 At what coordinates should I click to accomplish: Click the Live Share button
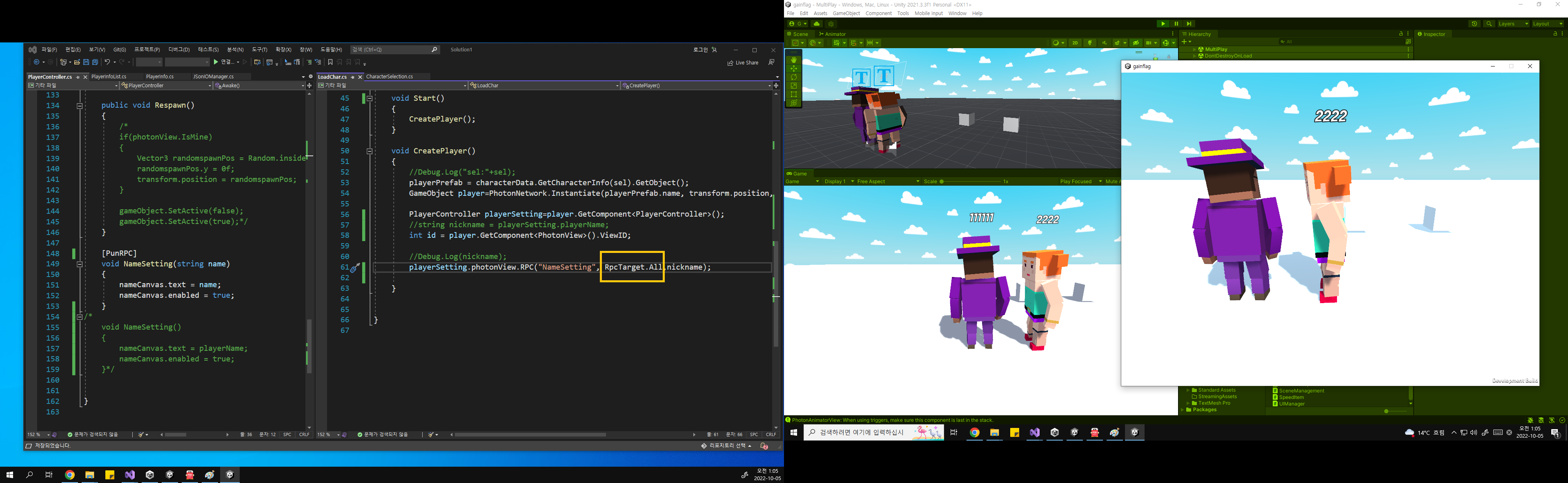coord(743,63)
